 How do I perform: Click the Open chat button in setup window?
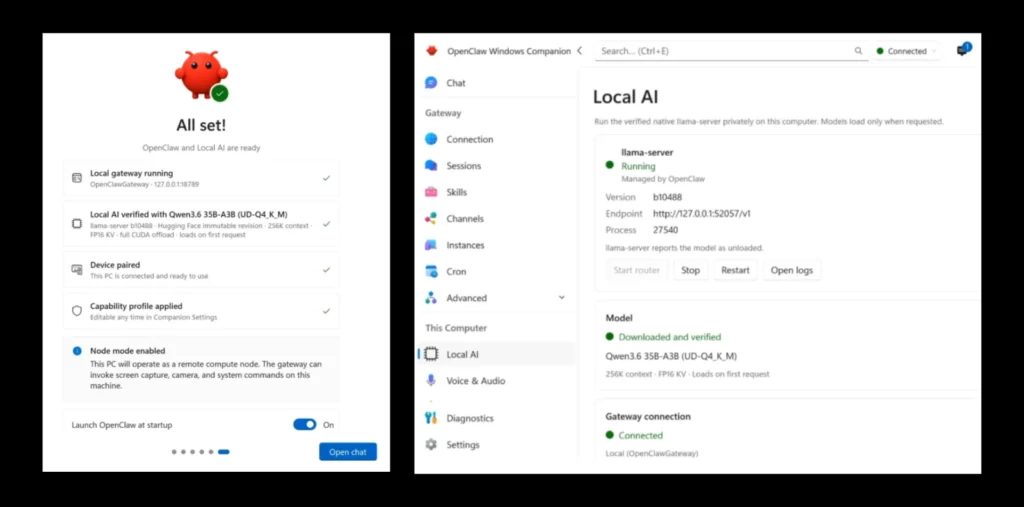pos(347,452)
